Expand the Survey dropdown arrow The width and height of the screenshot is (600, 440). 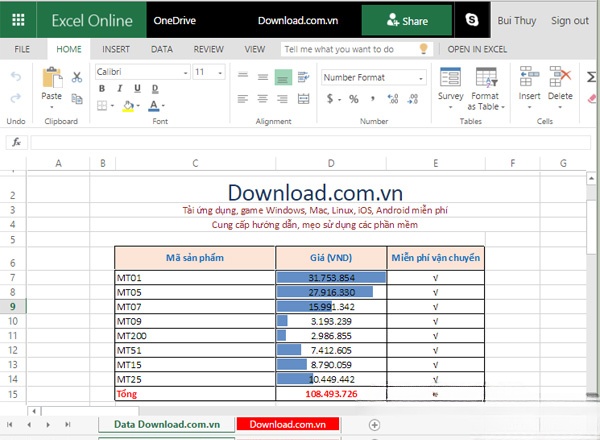click(450, 107)
